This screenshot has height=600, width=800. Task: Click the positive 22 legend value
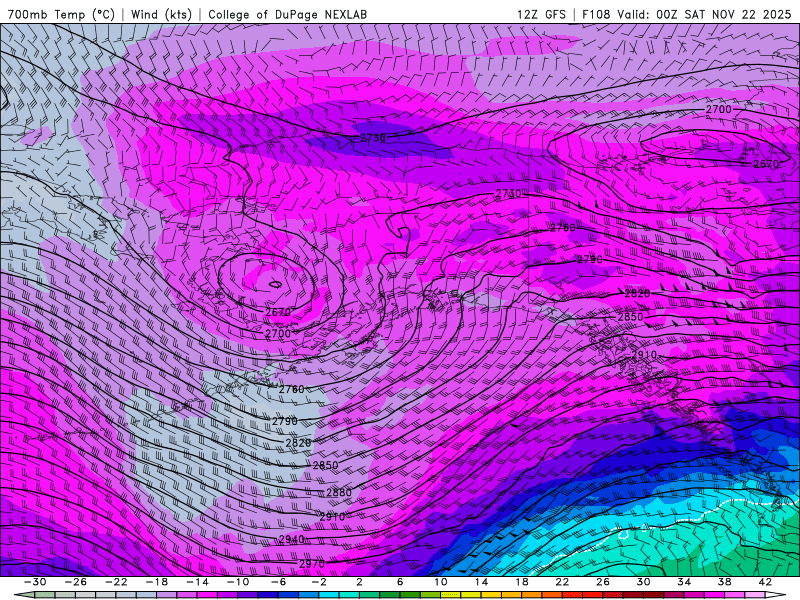(x=562, y=582)
